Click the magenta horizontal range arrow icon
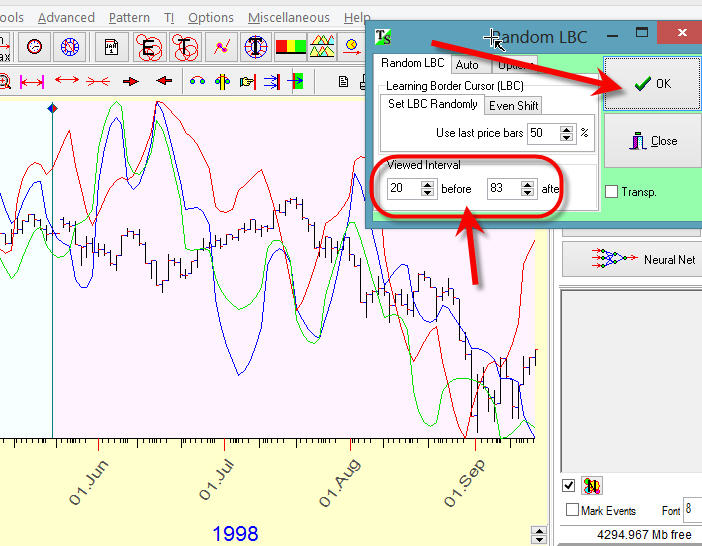Image resolution: width=702 pixels, height=546 pixels. (x=32, y=81)
